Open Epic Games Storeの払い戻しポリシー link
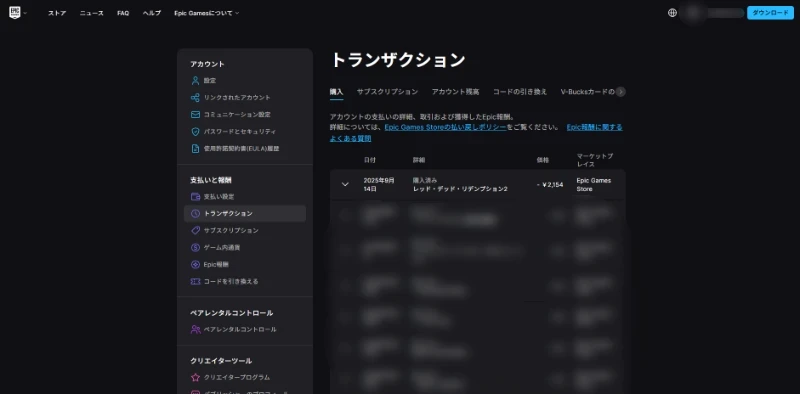The width and height of the screenshot is (800, 394). [445, 127]
